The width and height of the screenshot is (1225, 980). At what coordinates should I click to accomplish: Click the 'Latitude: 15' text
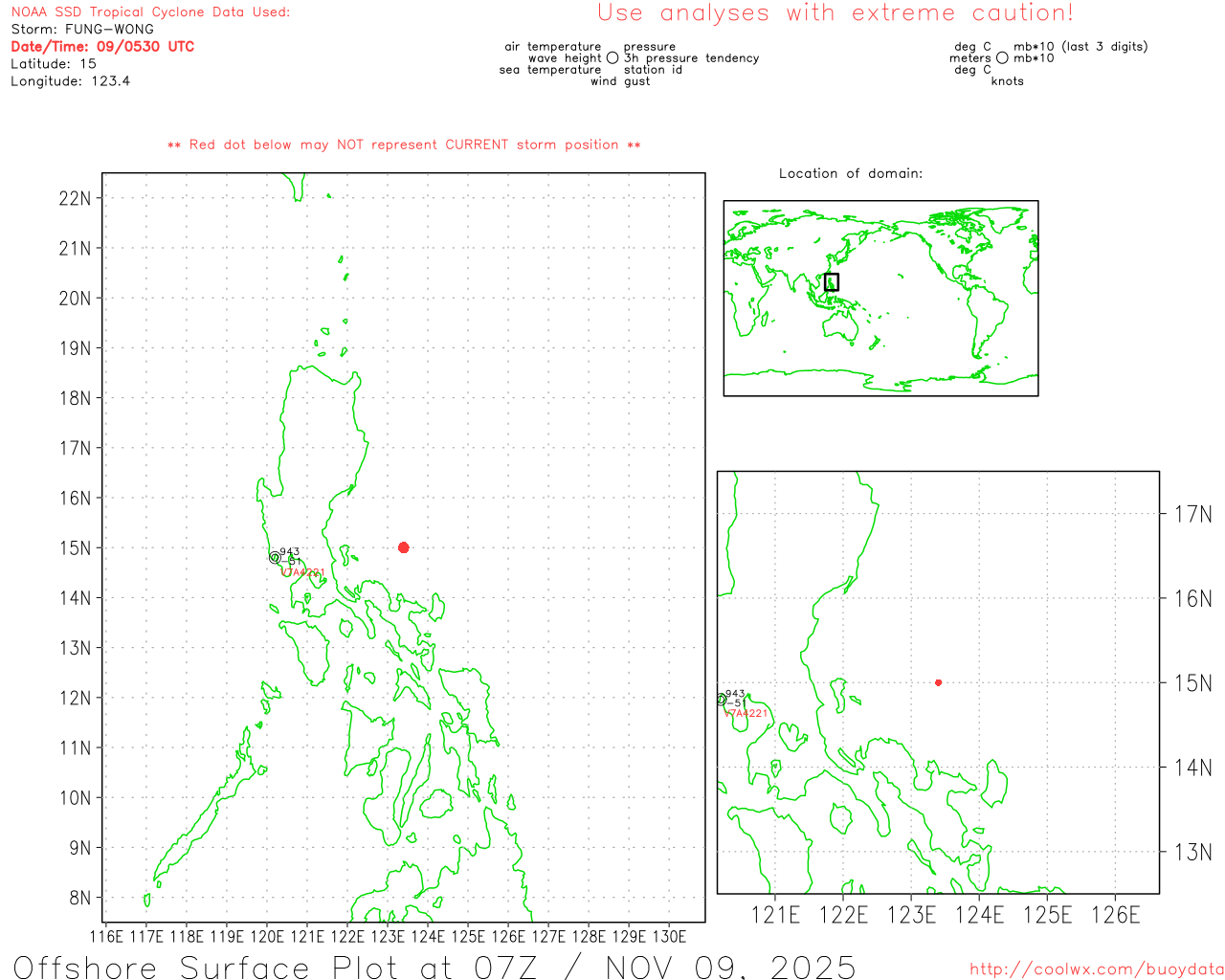click(x=54, y=64)
